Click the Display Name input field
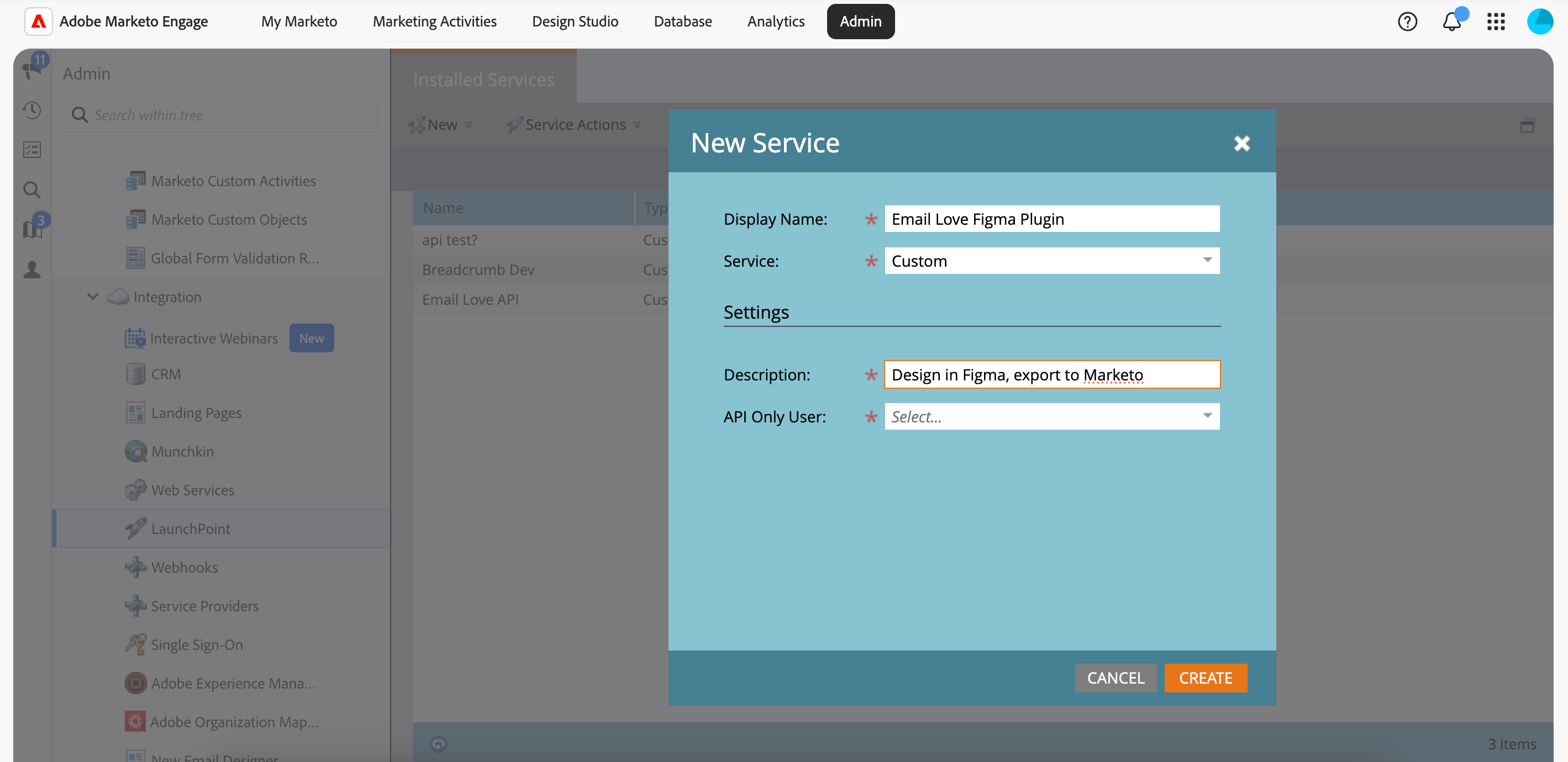This screenshot has width=1568, height=762. pyautogui.click(x=1051, y=219)
